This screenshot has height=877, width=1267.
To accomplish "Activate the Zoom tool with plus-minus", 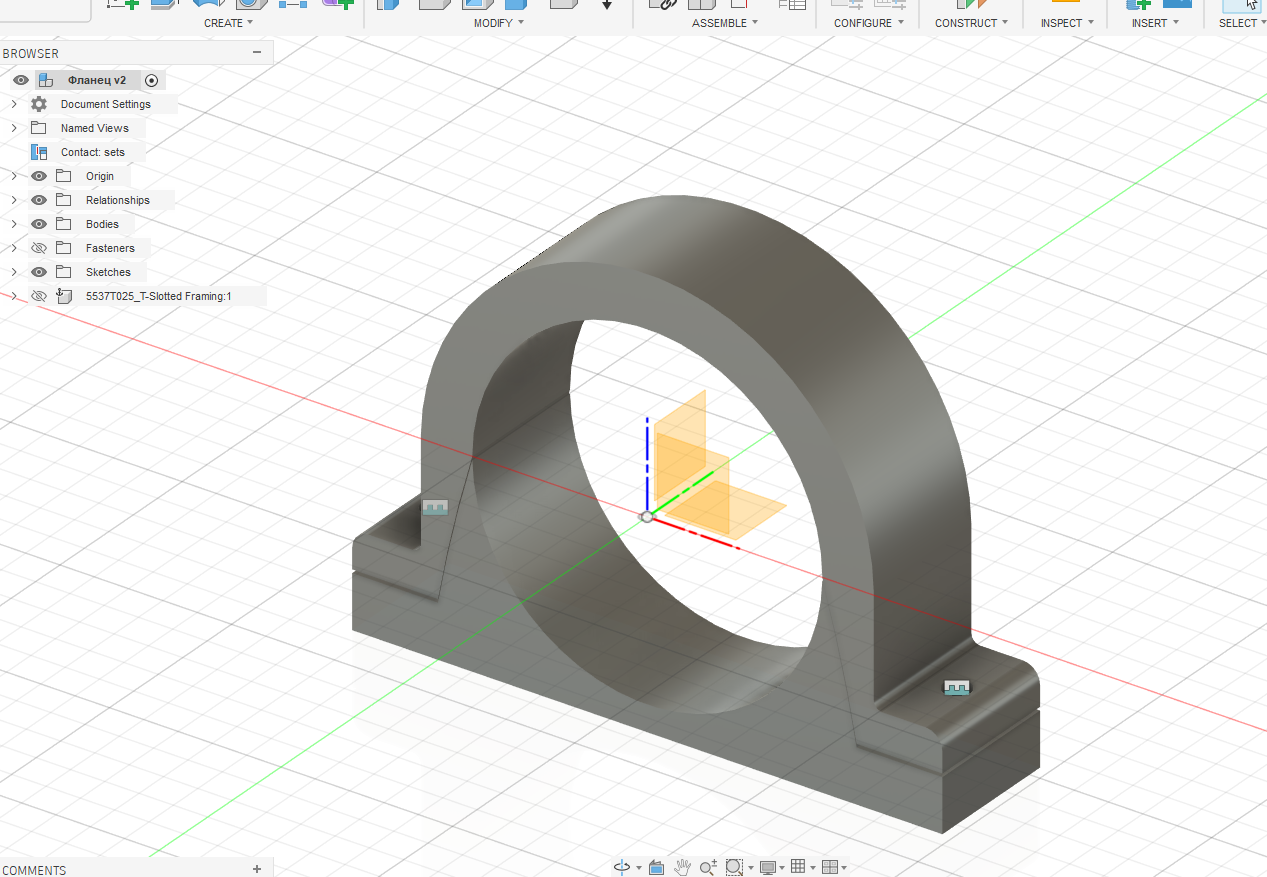I will coord(708,867).
